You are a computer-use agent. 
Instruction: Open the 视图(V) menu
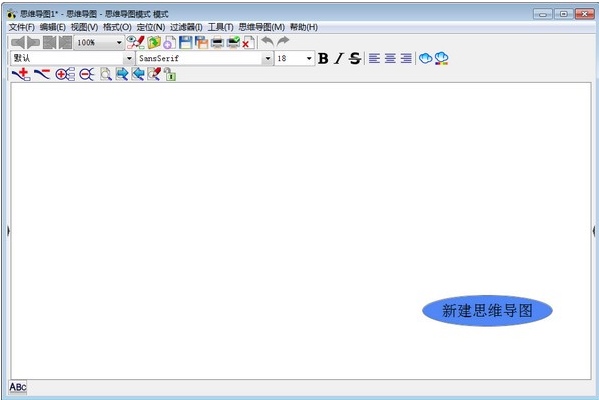pos(84,27)
